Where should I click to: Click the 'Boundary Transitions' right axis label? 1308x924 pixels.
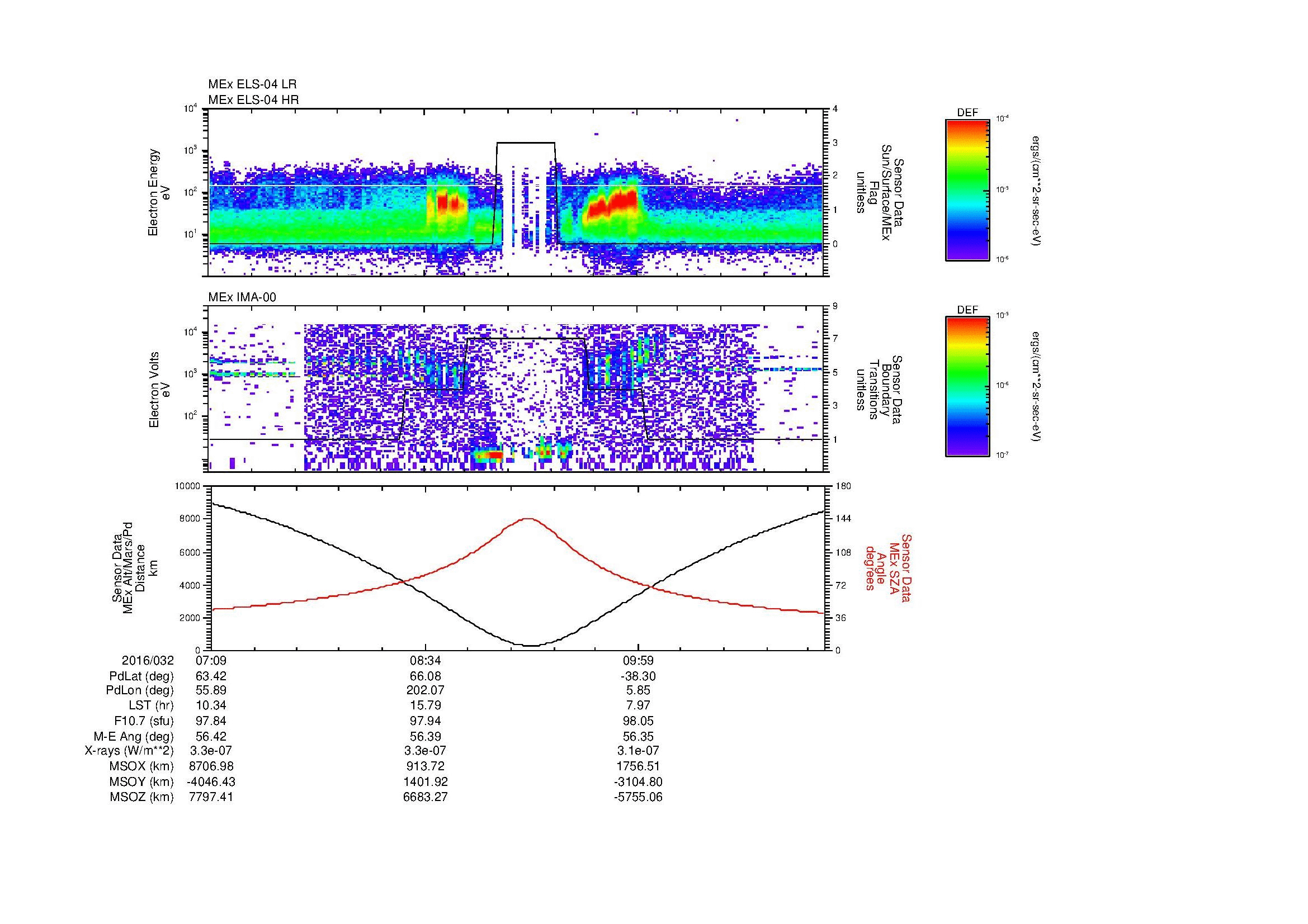point(879,390)
